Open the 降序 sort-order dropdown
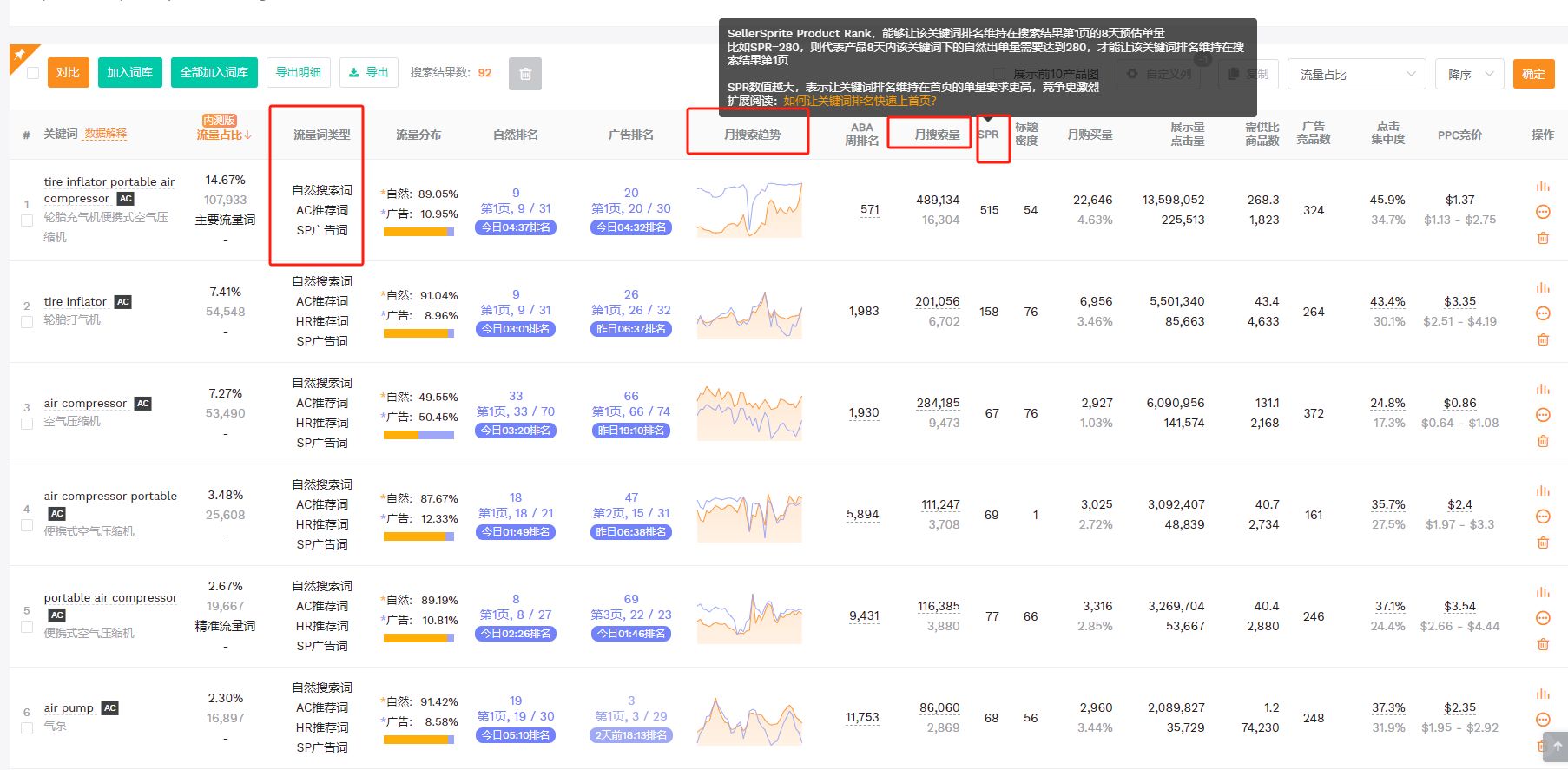This screenshot has height=770, width=1568. pyautogui.click(x=1469, y=75)
